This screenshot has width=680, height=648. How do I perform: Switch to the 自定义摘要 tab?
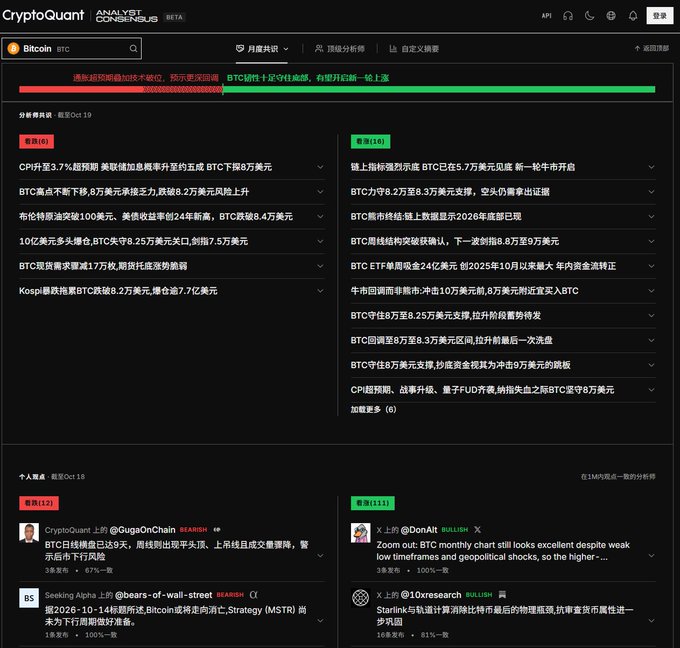point(414,49)
